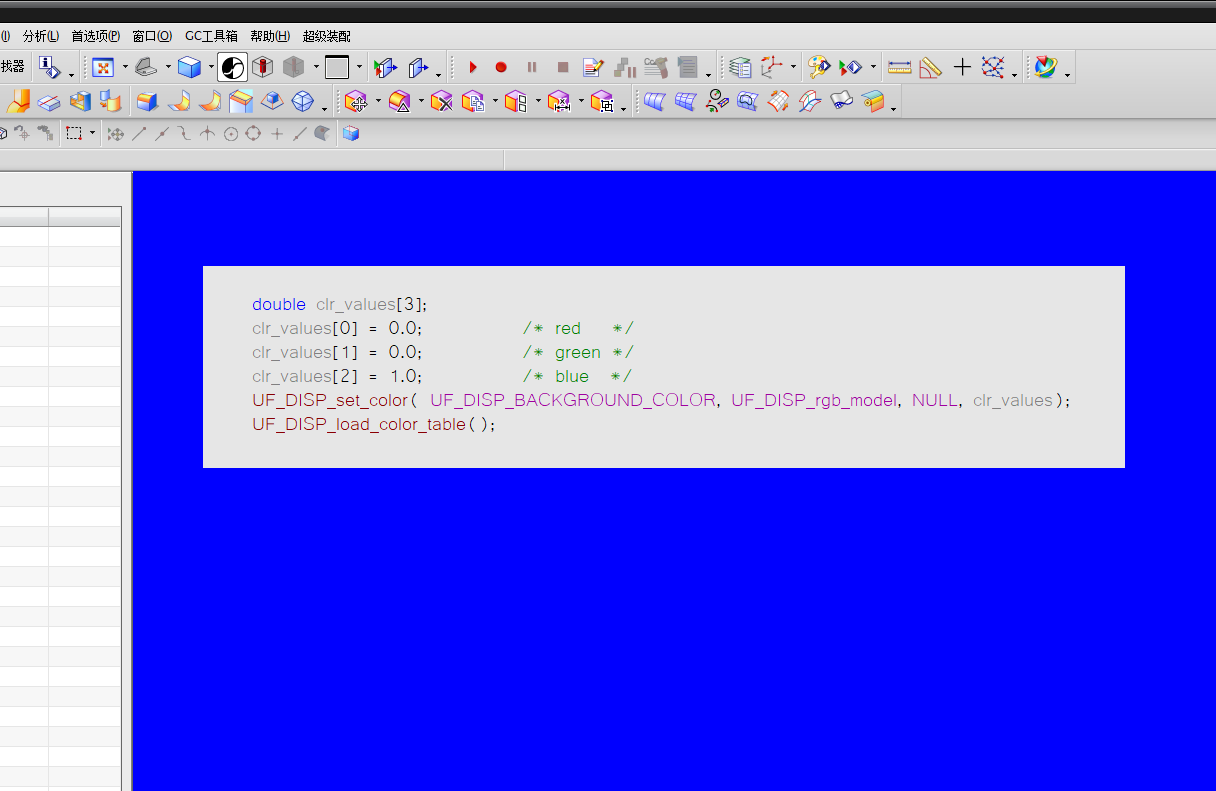Viewport: 1216px width, 791px height.
Task: Toggle the arc center snap point
Action: point(231,134)
